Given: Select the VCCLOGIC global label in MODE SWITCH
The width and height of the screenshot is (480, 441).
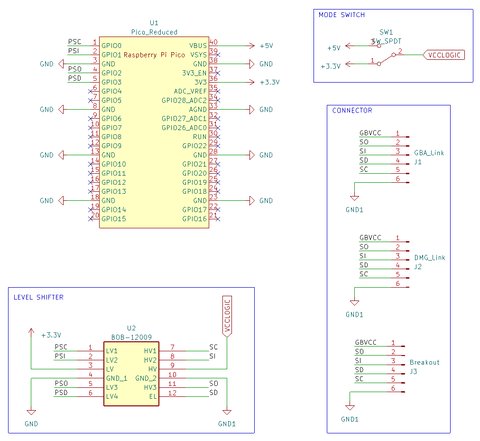Looking at the screenshot, I should coord(444,55).
